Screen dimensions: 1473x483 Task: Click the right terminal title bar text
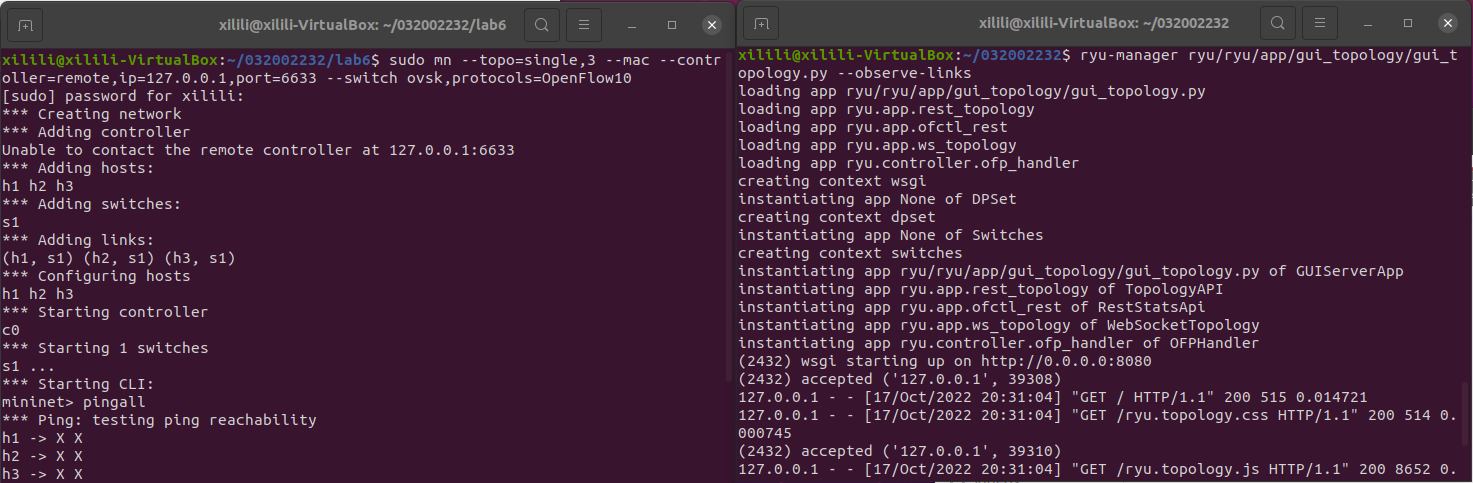(1104, 24)
